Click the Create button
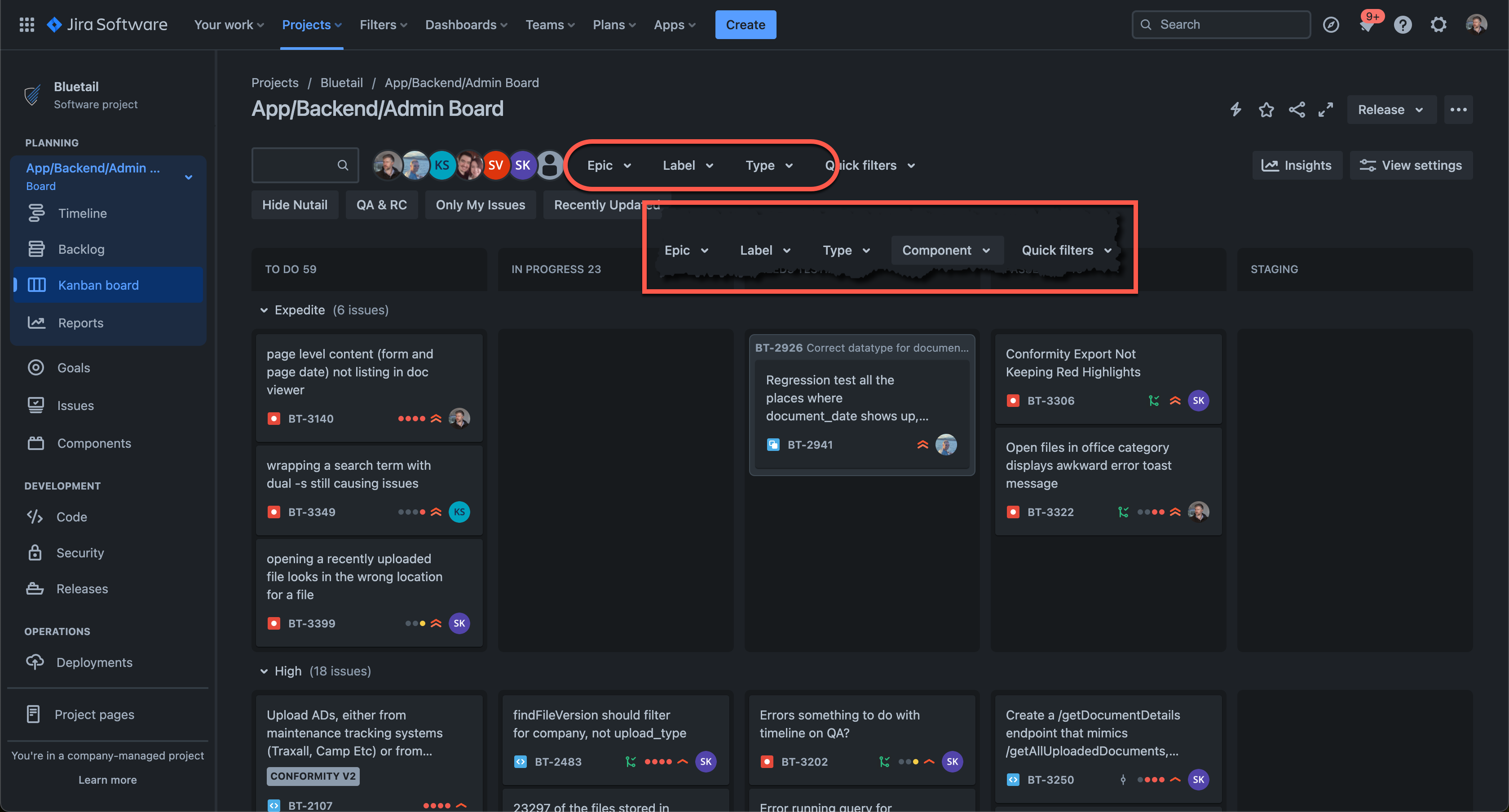The height and width of the screenshot is (812, 1509). point(745,25)
